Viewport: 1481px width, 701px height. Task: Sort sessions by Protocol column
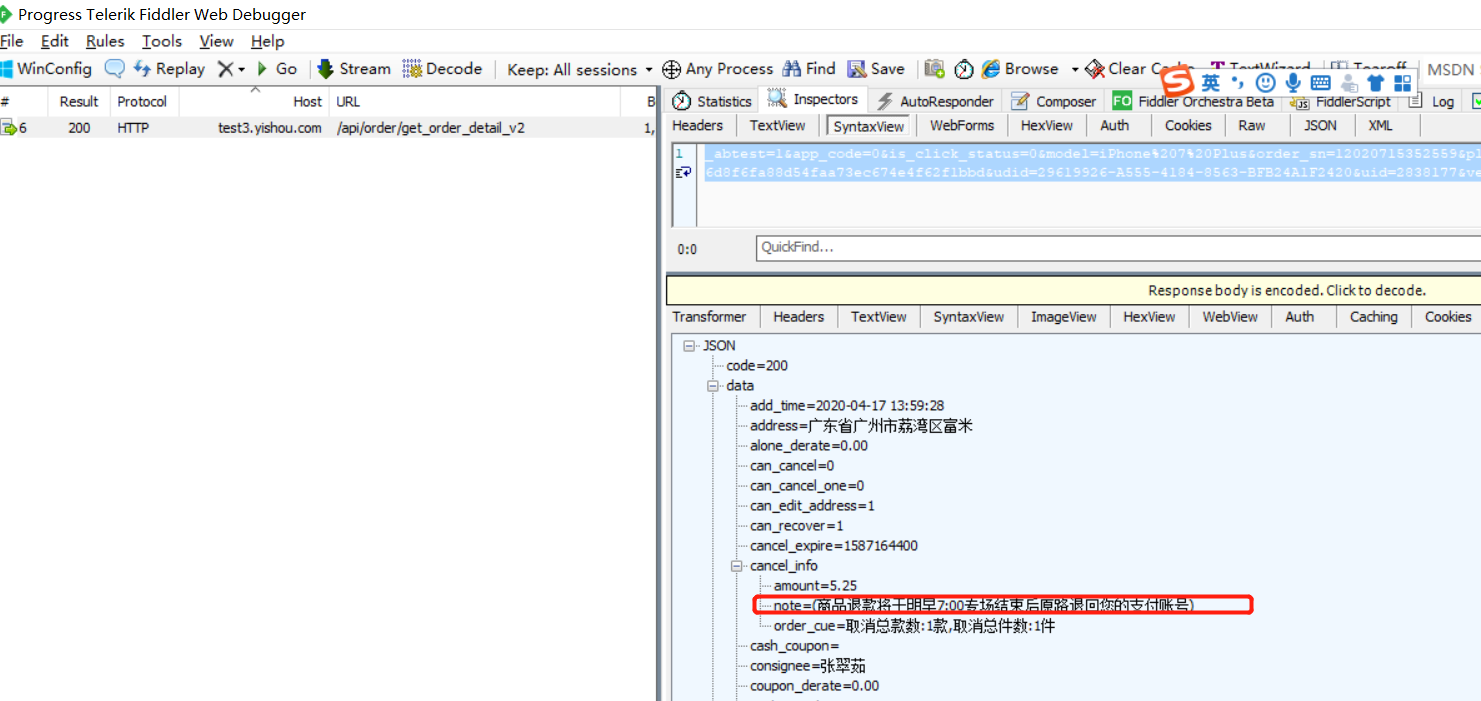coord(142,102)
